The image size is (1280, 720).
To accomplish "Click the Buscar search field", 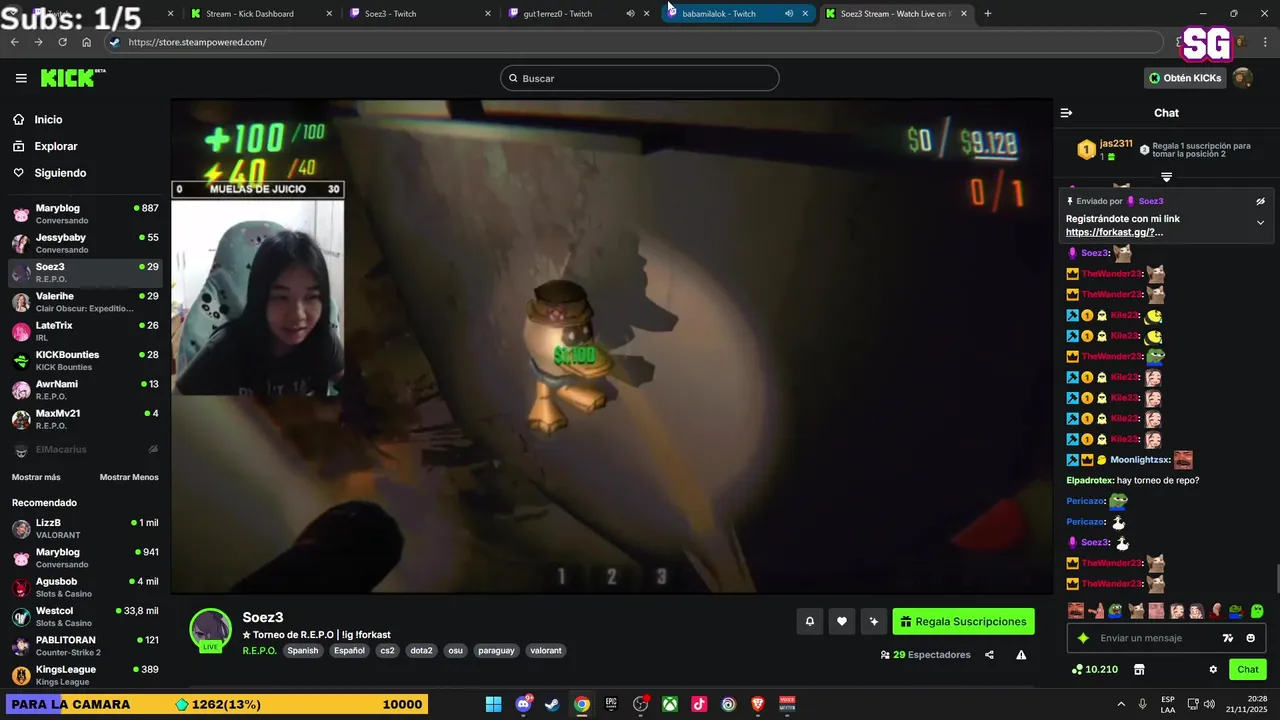I will (x=640, y=78).
